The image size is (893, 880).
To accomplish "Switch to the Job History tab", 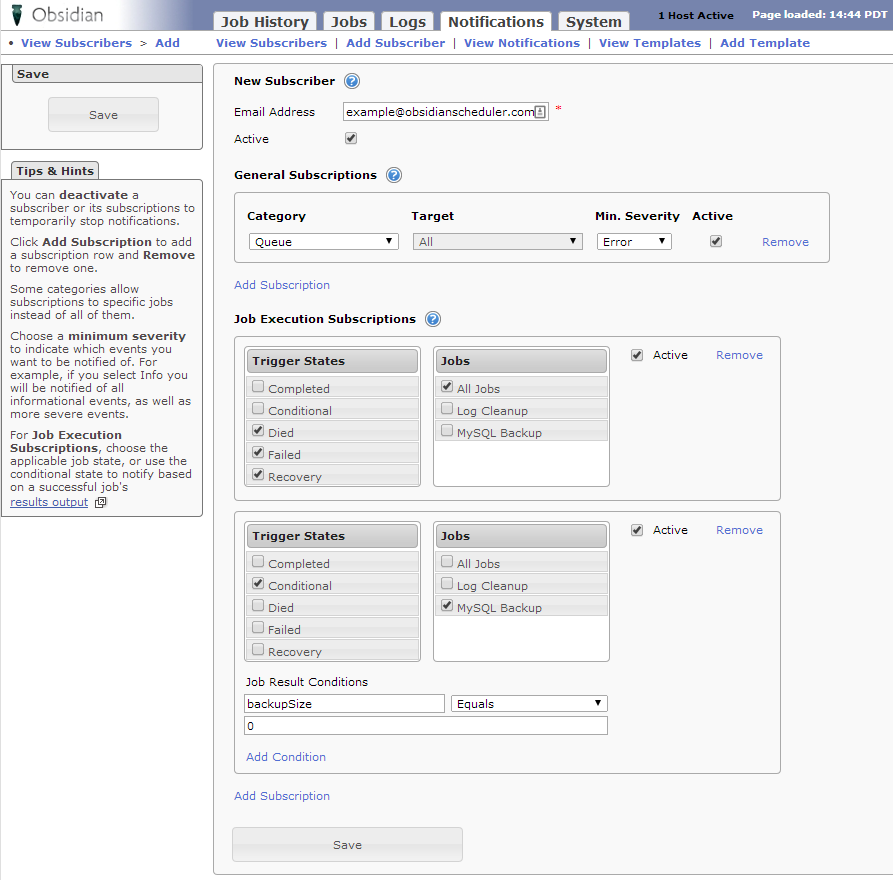I will coord(264,22).
